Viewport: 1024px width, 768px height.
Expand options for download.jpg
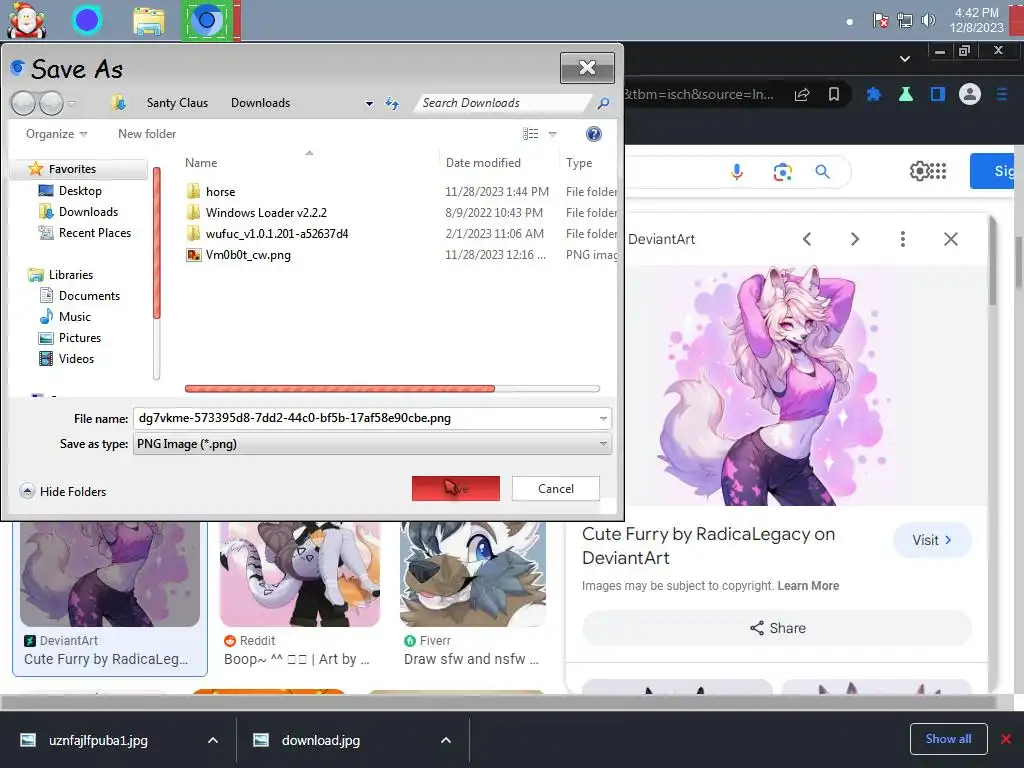click(x=446, y=740)
